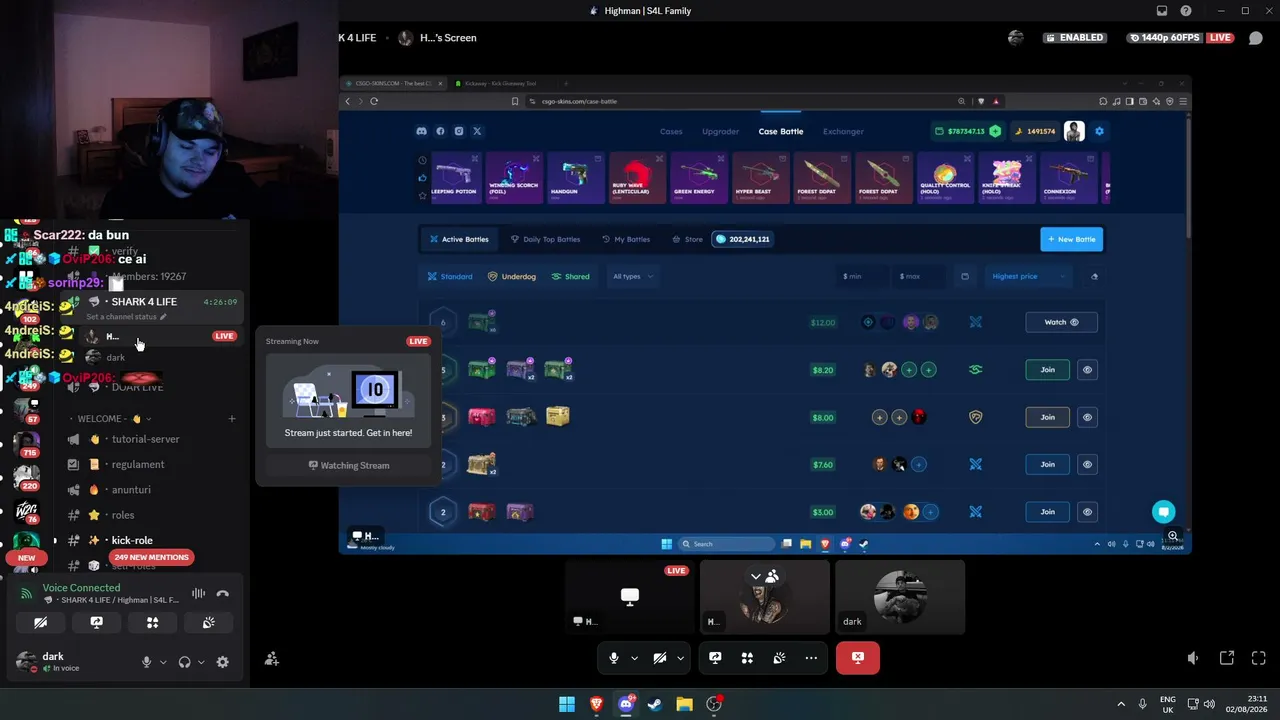Share screen from the call control bar
1280x720 pixels.
(715, 658)
